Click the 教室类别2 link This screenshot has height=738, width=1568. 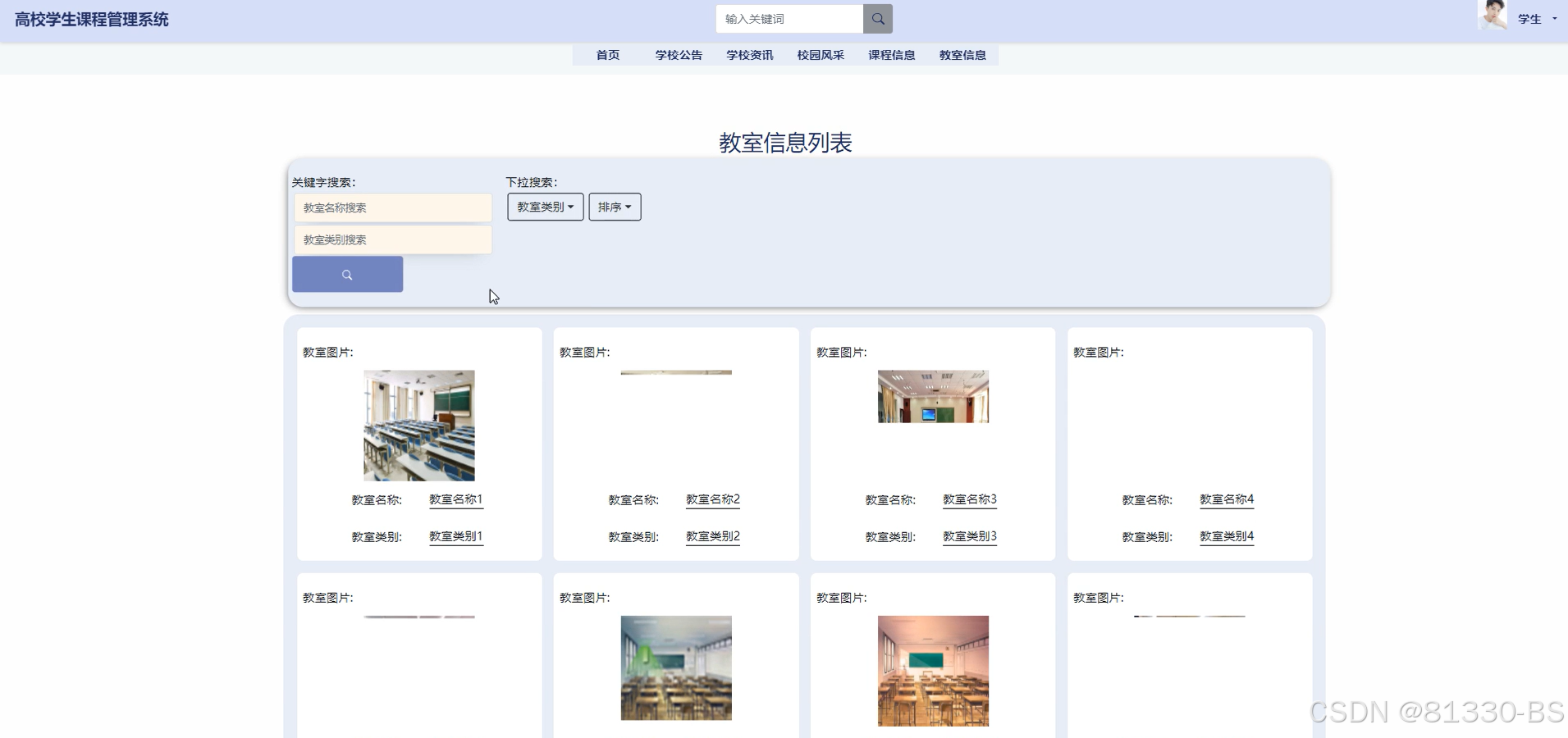point(713,536)
